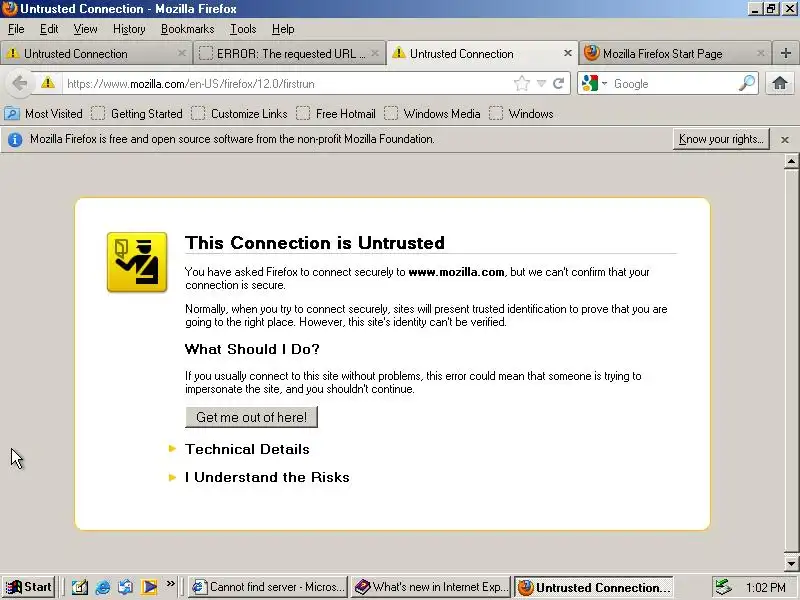This screenshot has height=600, width=800.
Task: Click the yellow passport officer warning icon
Action: (137, 262)
